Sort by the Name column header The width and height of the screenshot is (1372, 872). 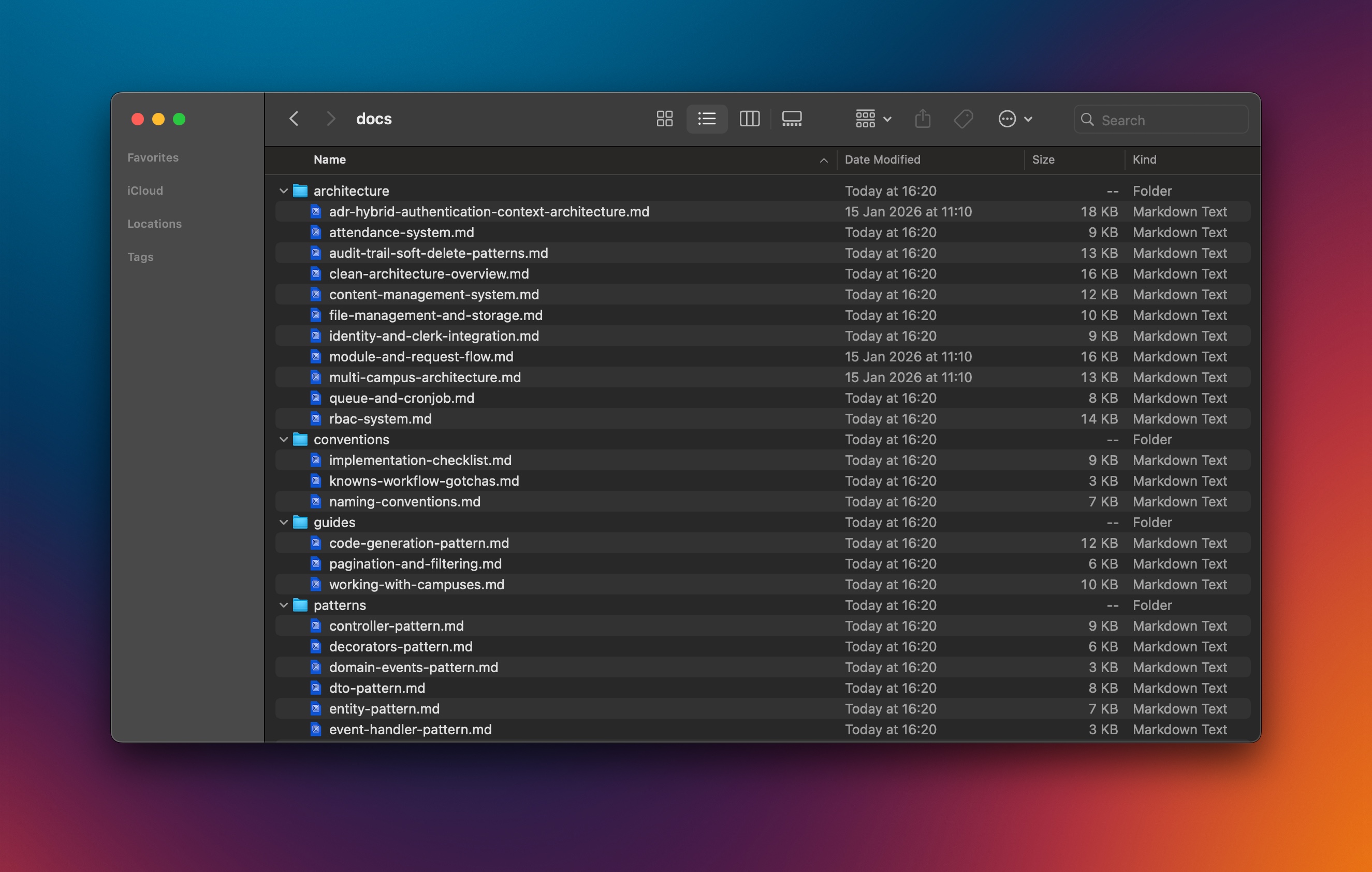click(329, 159)
